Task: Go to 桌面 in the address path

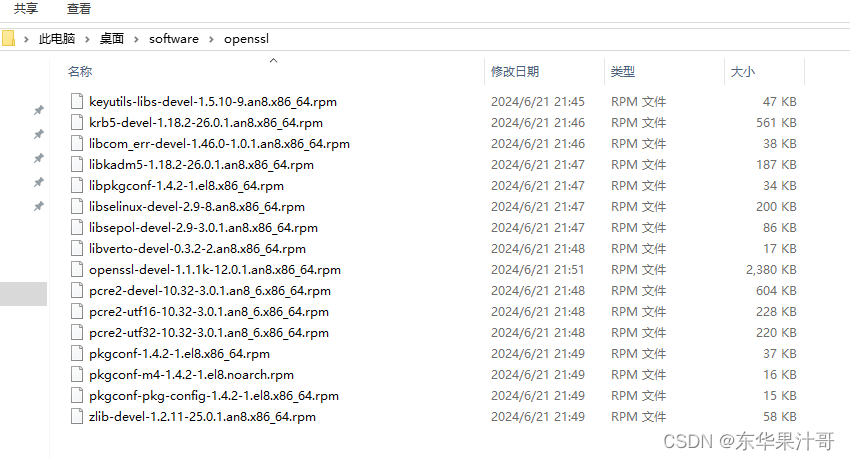Action: pyautogui.click(x=112, y=39)
